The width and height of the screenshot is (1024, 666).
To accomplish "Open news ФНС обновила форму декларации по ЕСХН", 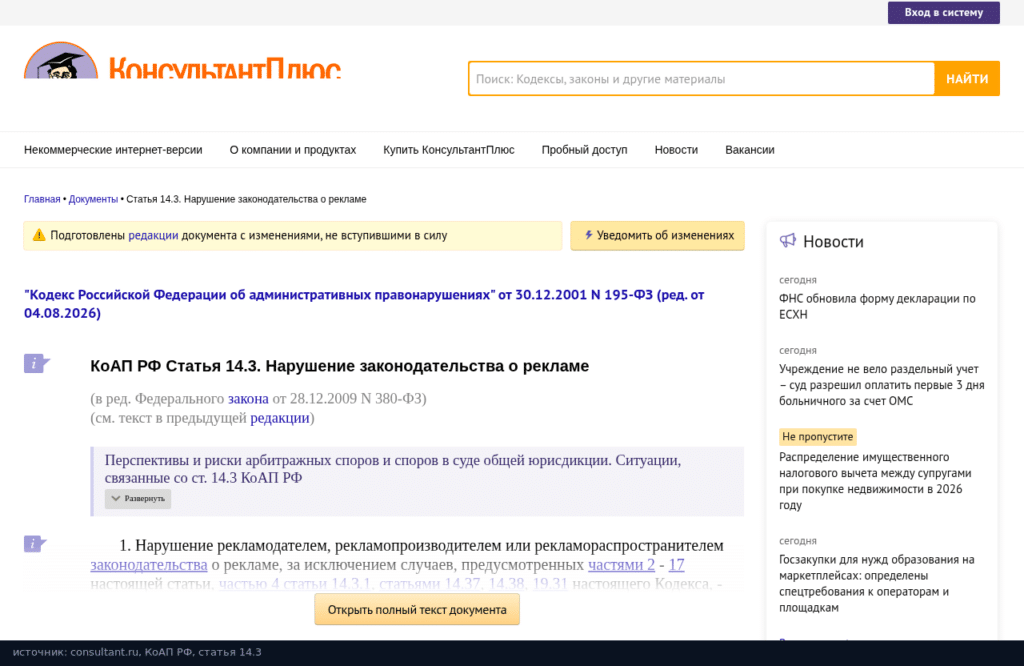I will pos(877,306).
